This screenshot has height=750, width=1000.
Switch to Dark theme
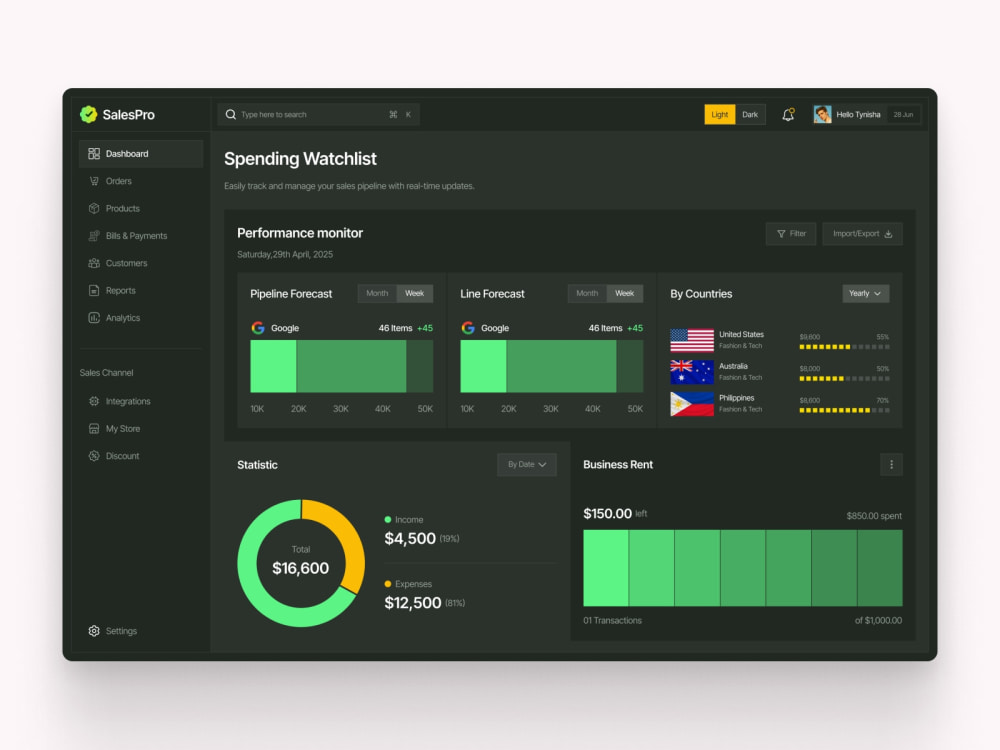click(x=750, y=115)
